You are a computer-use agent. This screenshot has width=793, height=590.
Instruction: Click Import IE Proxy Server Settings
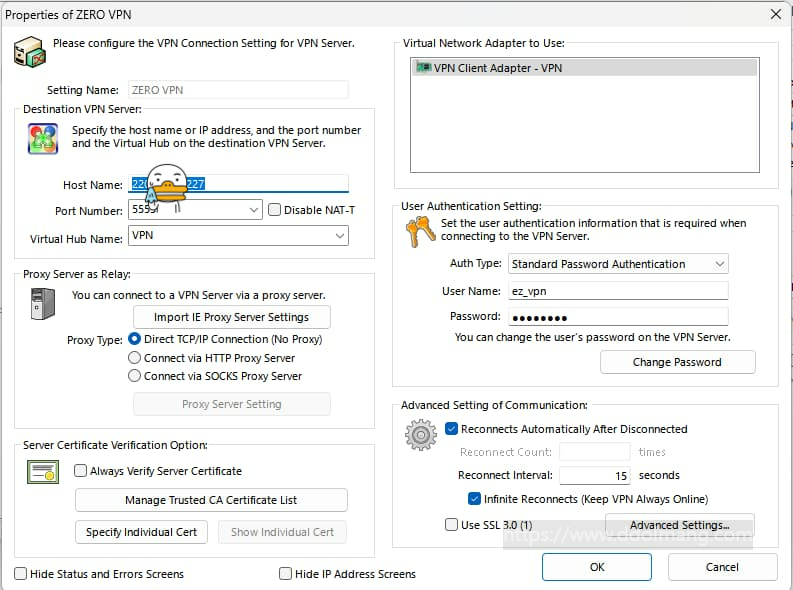pyautogui.click(x=232, y=317)
